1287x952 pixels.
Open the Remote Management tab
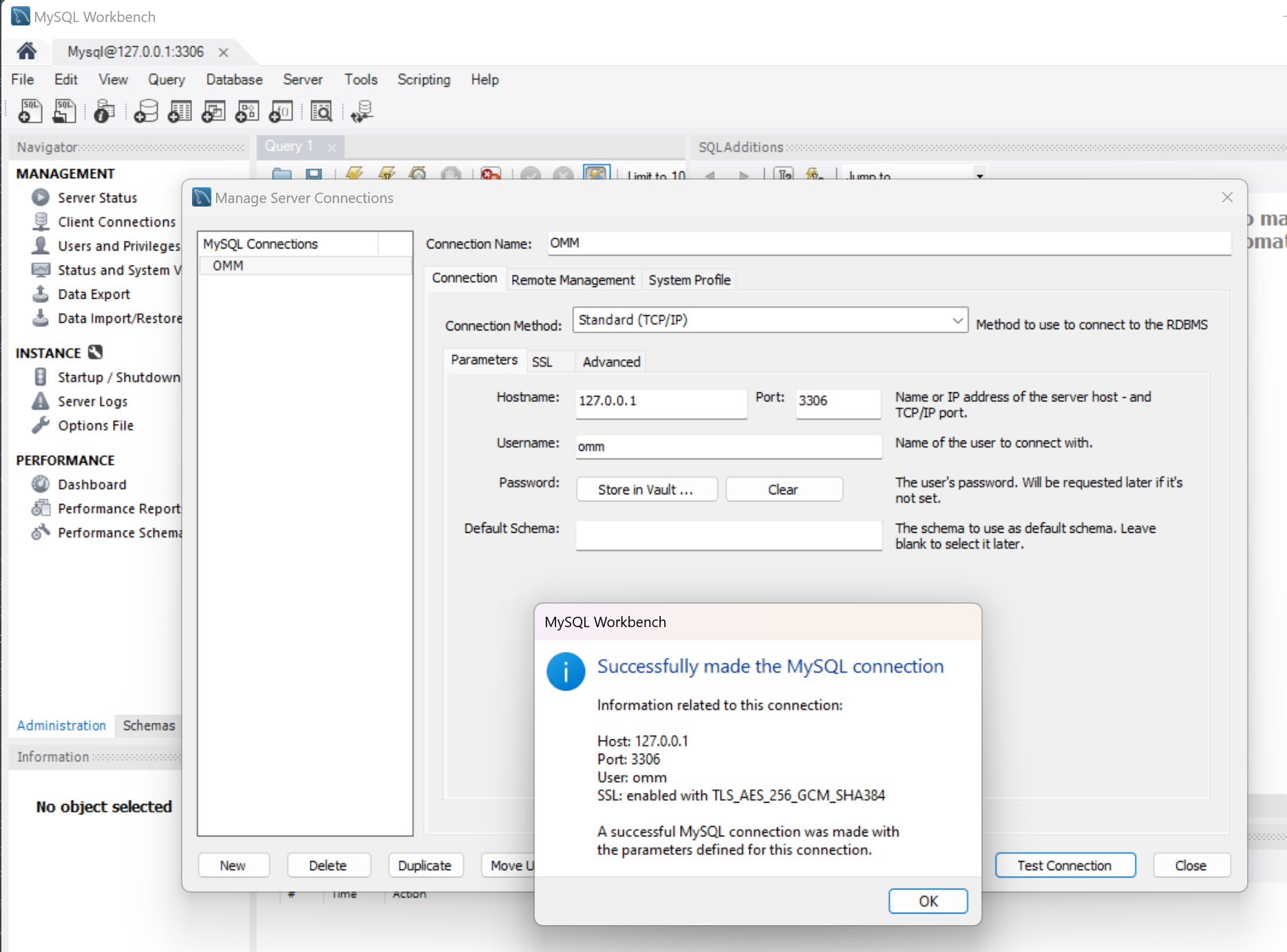[573, 279]
